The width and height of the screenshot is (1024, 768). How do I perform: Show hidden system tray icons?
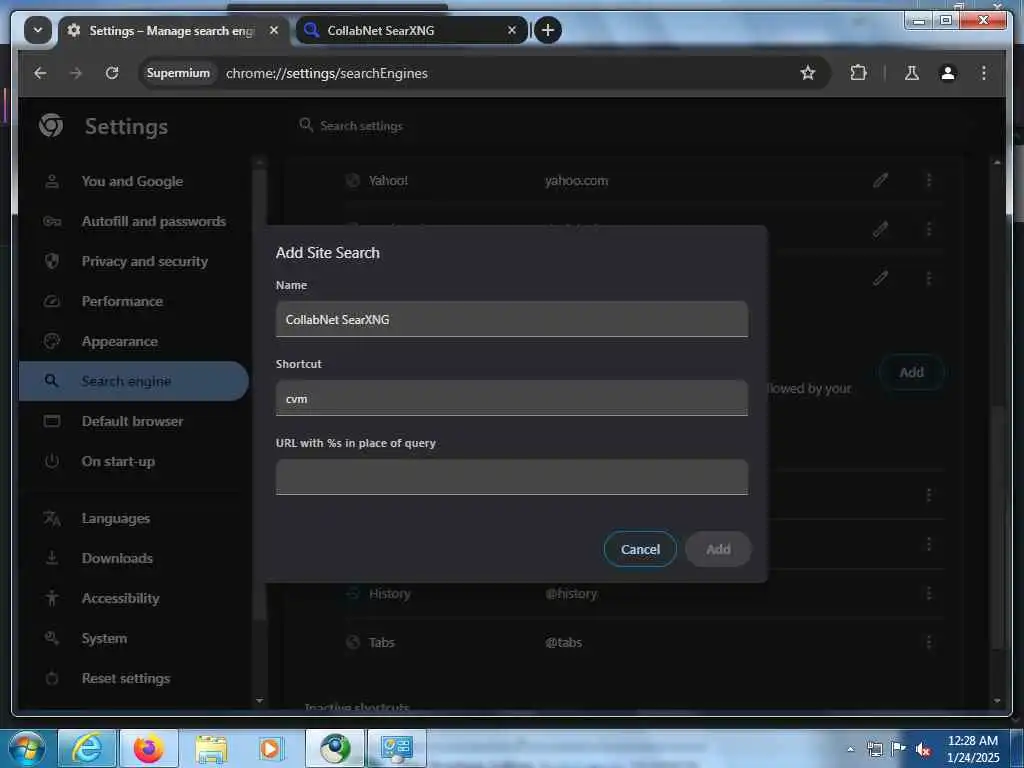click(x=850, y=750)
